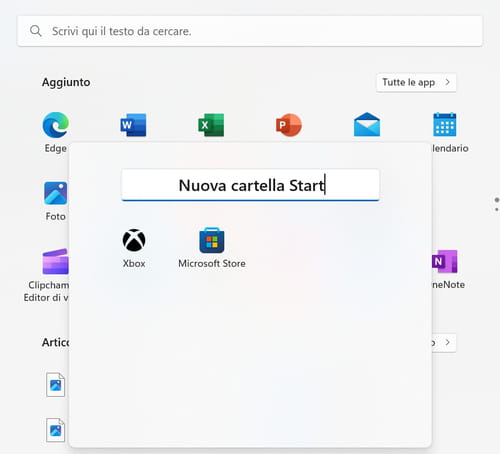Click the search magnifier icon

[x=35, y=31]
